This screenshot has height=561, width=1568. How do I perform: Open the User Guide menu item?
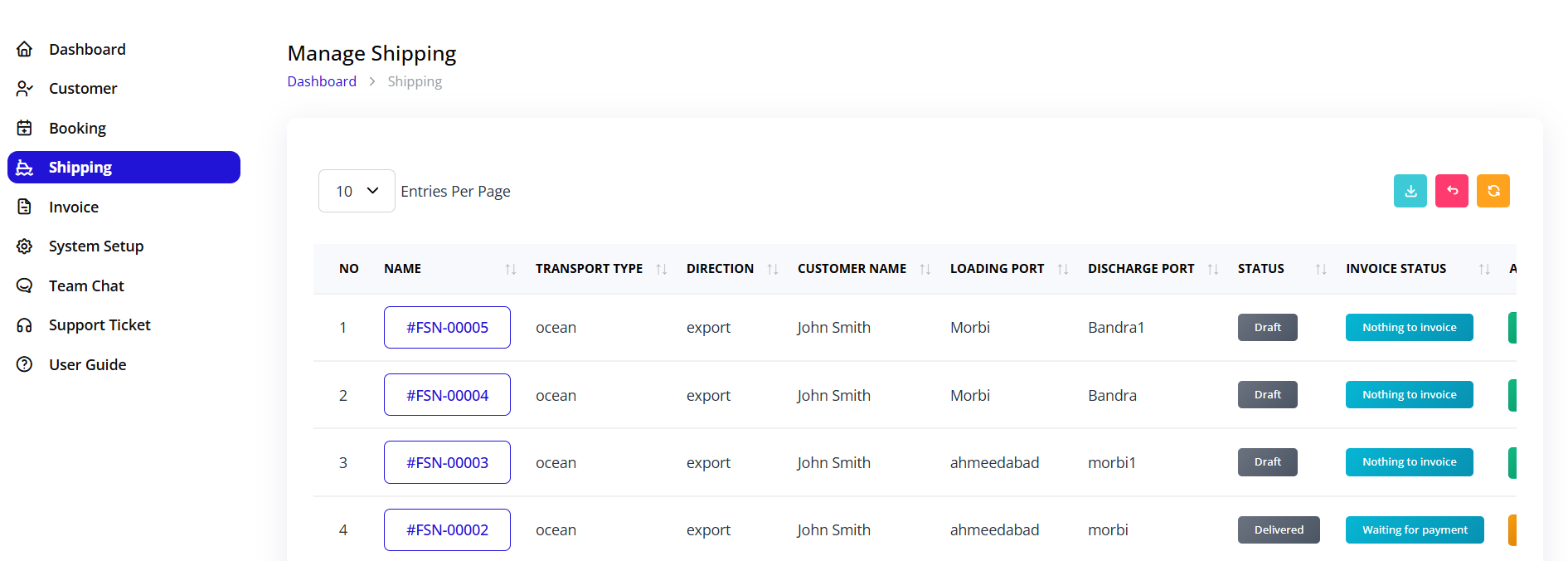pos(87,365)
